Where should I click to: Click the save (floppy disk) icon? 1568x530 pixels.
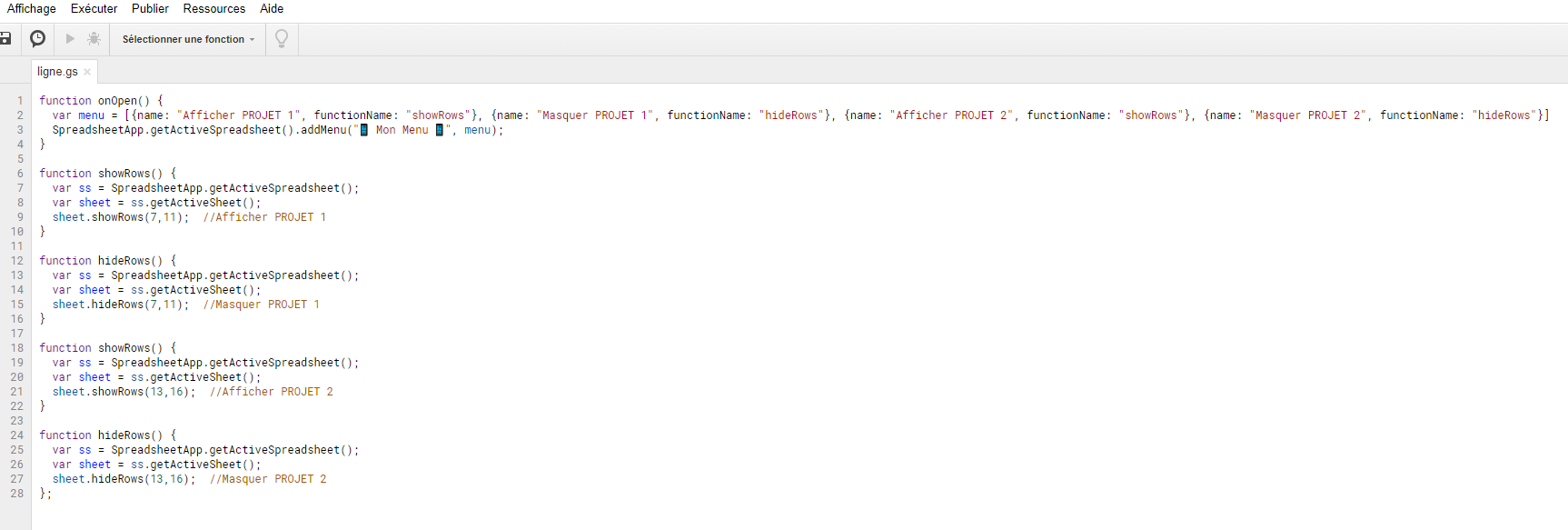5,38
